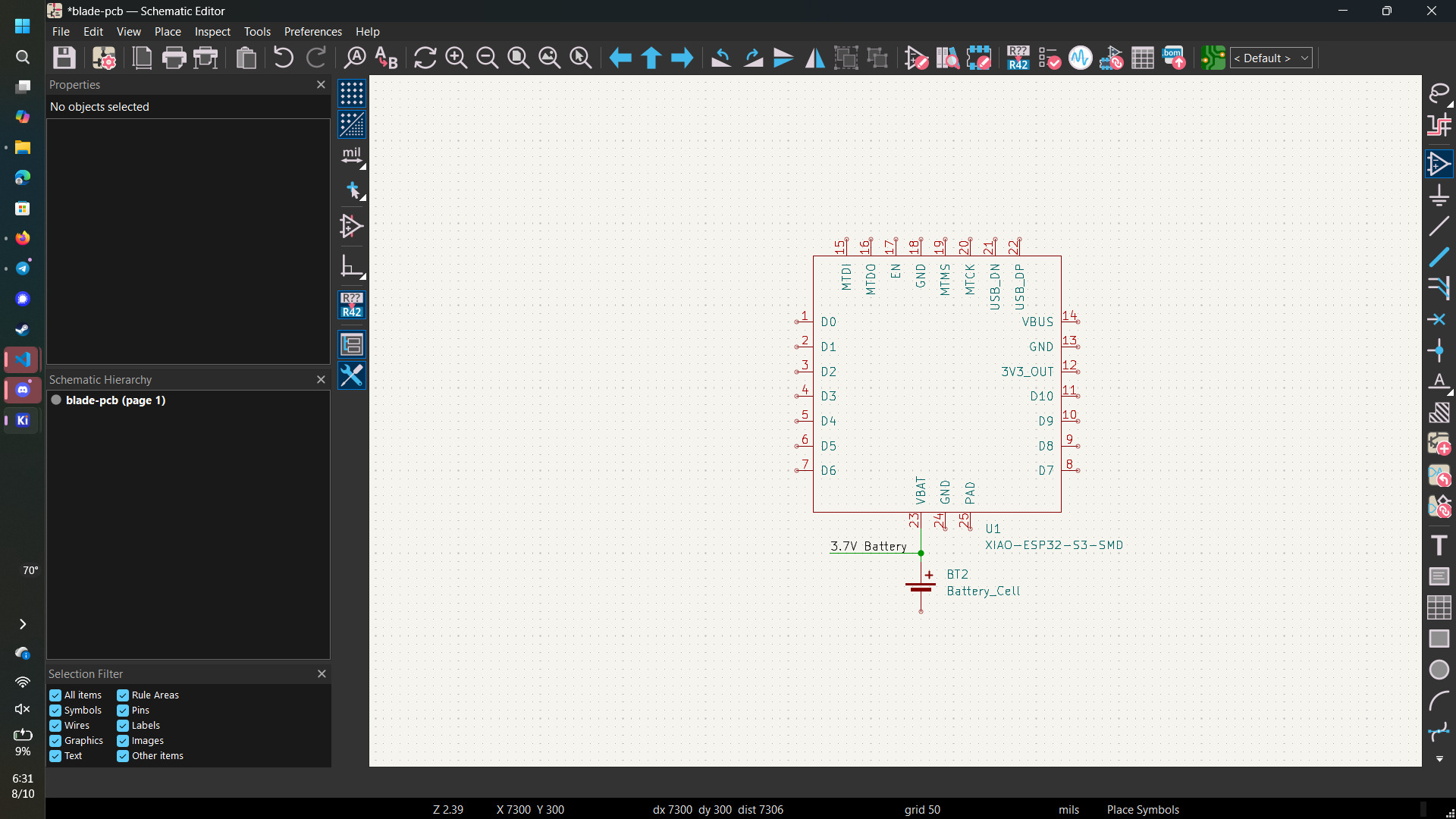Toggle the Pins filter checkbox
This screenshot has height=819, width=1456.
(123, 711)
